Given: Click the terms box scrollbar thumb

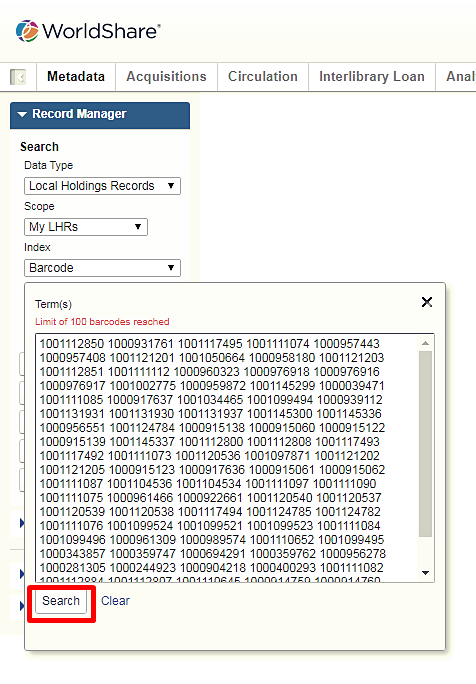Looking at the screenshot, I should pyautogui.click(x=425, y=444).
